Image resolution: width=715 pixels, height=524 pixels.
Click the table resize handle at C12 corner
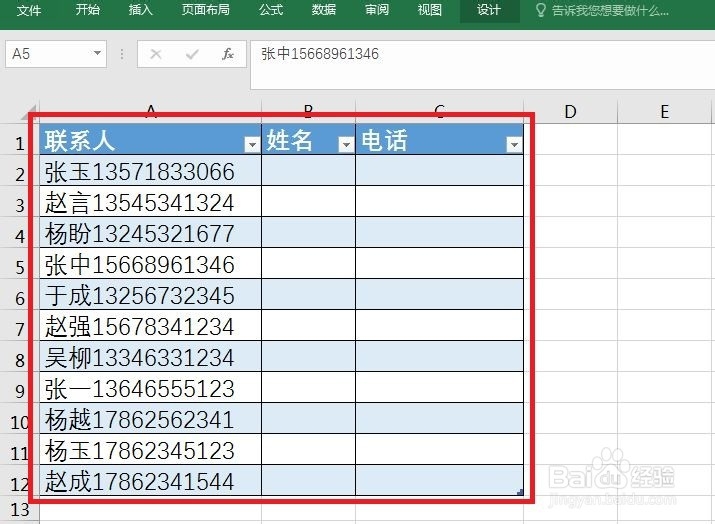click(x=520, y=492)
